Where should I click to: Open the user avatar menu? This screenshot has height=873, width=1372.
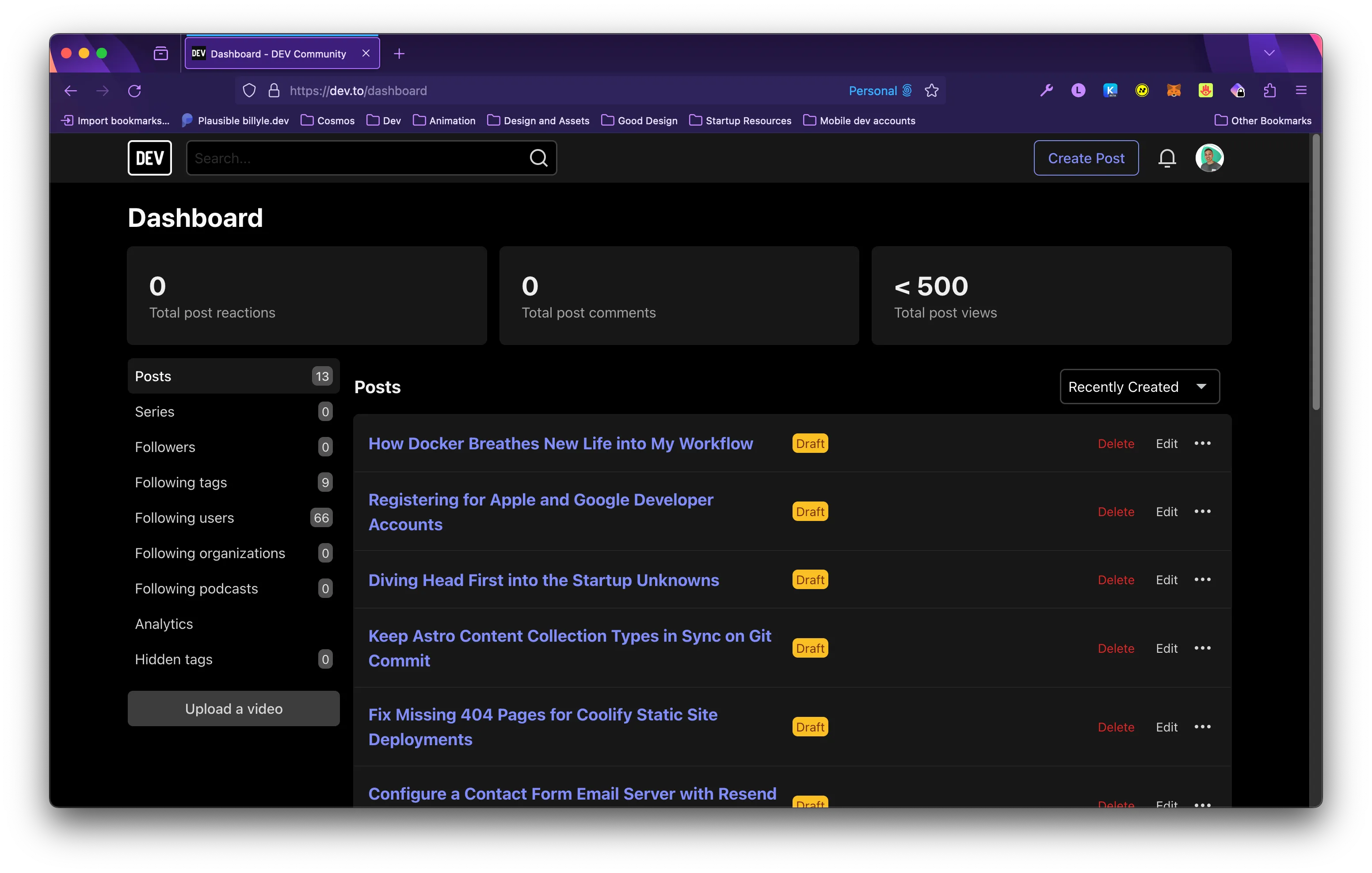(1209, 158)
